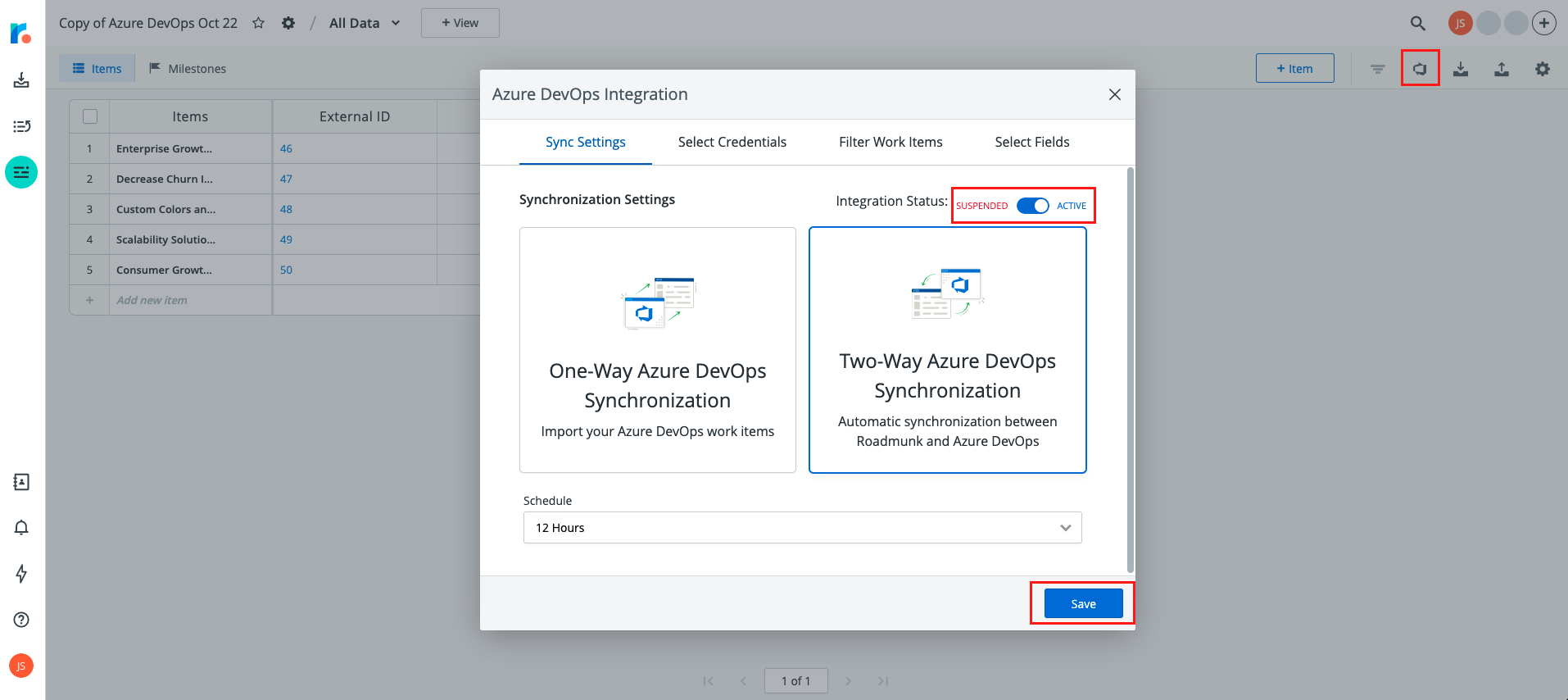Open roadmap settings gear beside title
1568x700 pixels.
click(x=288, y=23)
